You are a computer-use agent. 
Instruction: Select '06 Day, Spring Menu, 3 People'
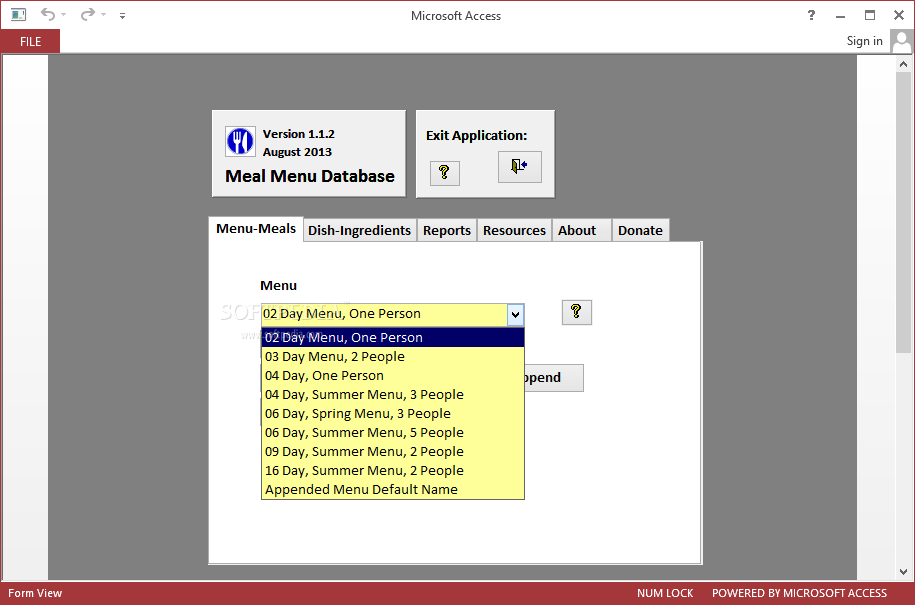coord(393,413)
